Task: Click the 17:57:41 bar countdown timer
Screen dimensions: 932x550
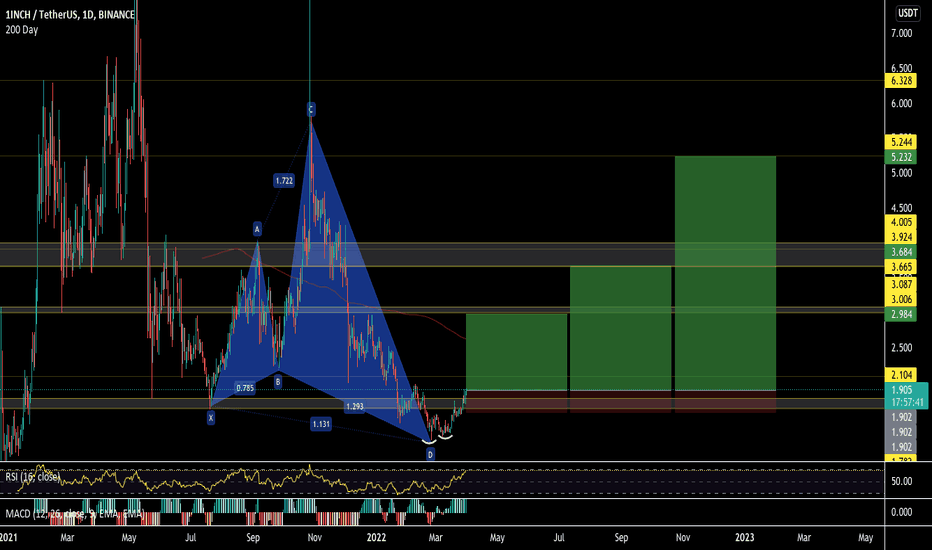Action: (x=906, y=403)
